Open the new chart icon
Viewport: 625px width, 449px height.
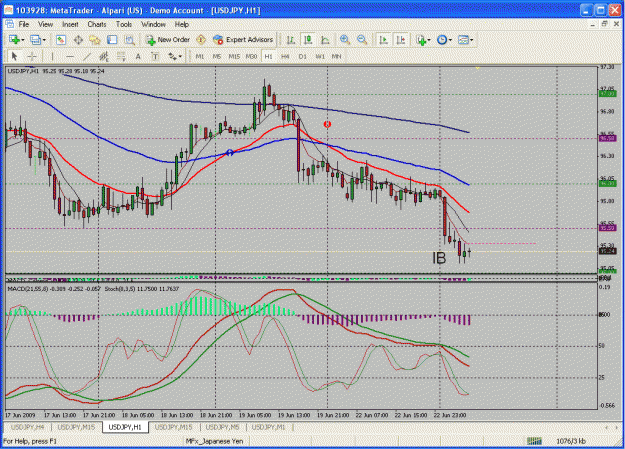tap(14, 40)
